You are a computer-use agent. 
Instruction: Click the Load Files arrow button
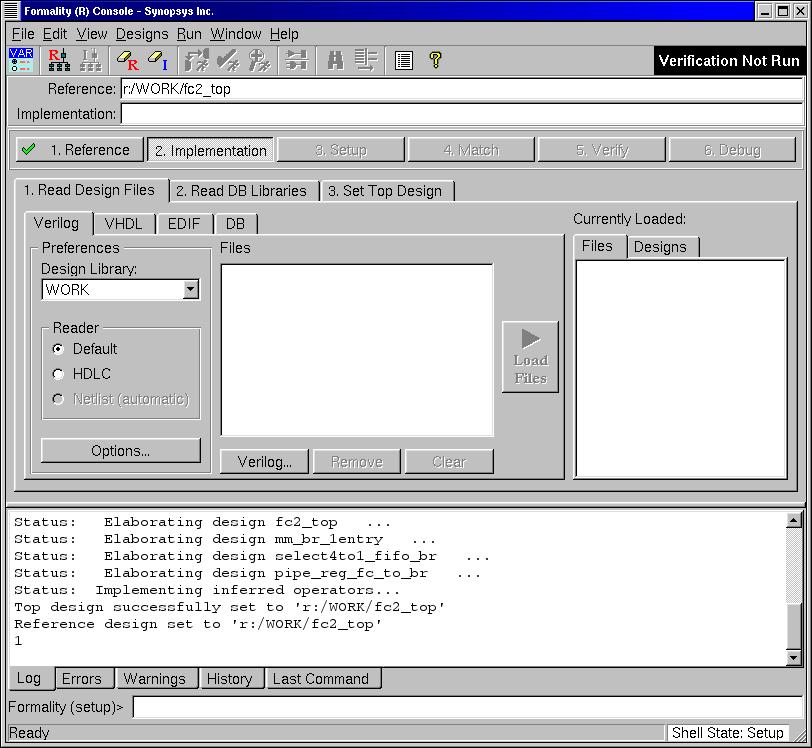point(530,356)
